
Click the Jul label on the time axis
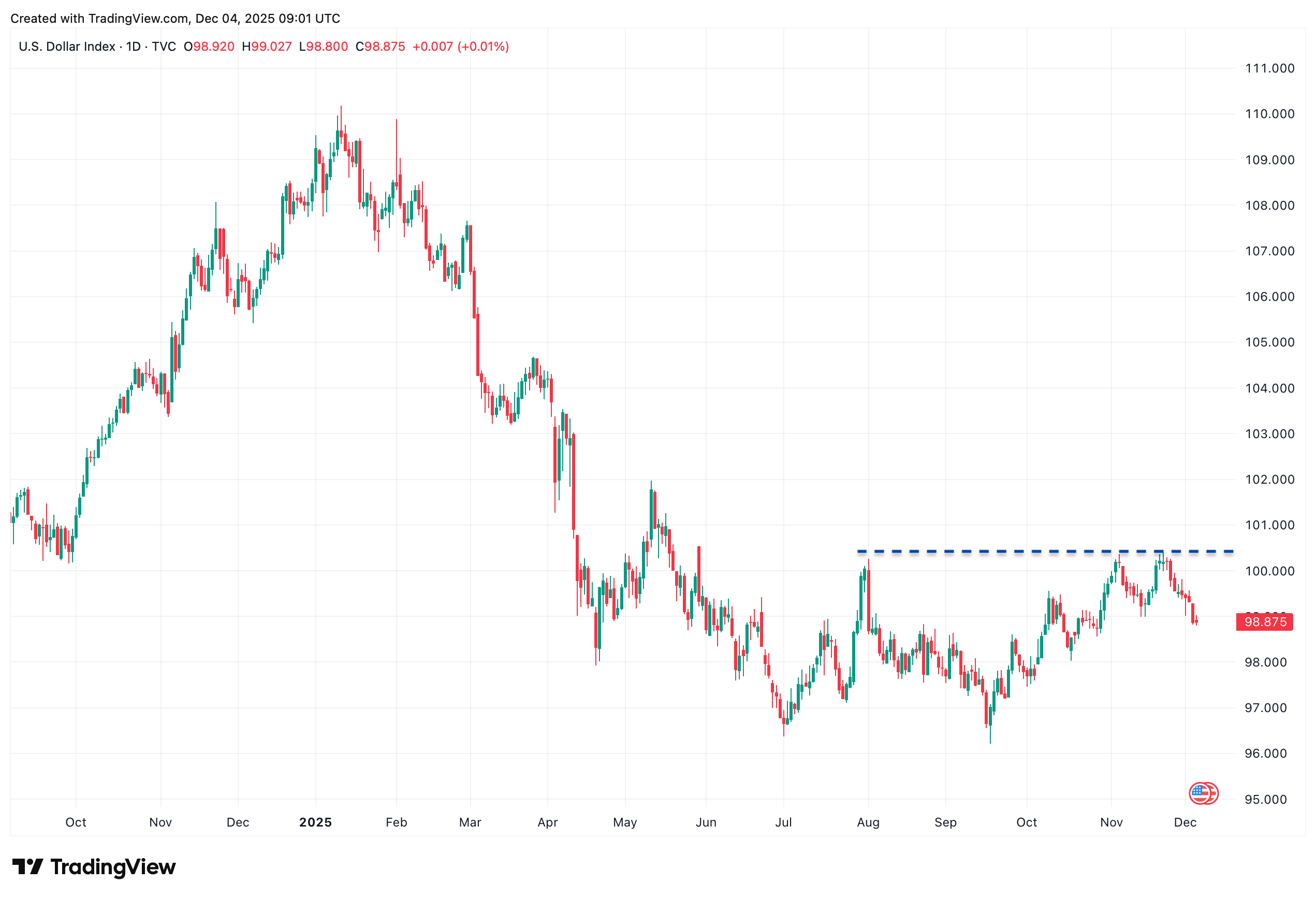point(783,822)
